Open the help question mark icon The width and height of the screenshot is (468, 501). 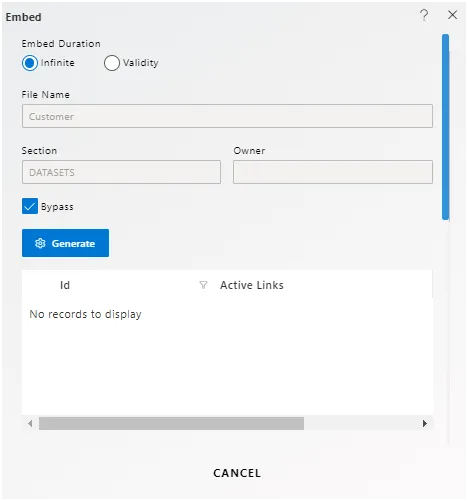point(424,15)
